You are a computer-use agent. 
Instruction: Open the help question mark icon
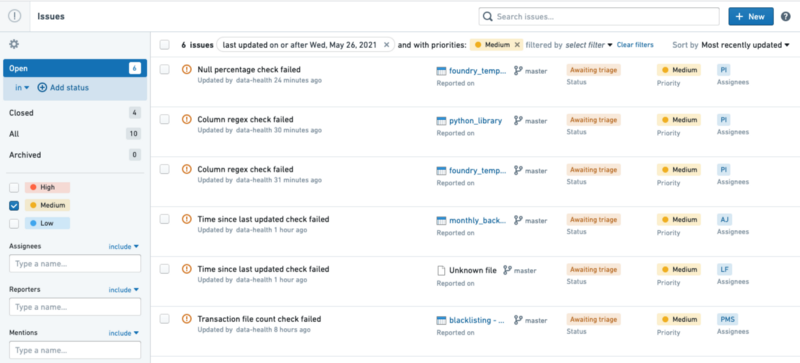point(786,16)
